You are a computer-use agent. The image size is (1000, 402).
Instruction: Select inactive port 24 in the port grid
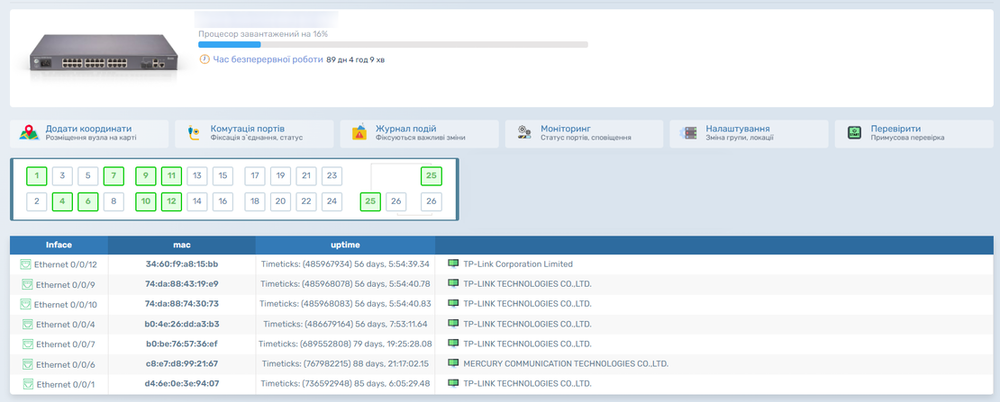pyautogui.click(x=332, y=201)
